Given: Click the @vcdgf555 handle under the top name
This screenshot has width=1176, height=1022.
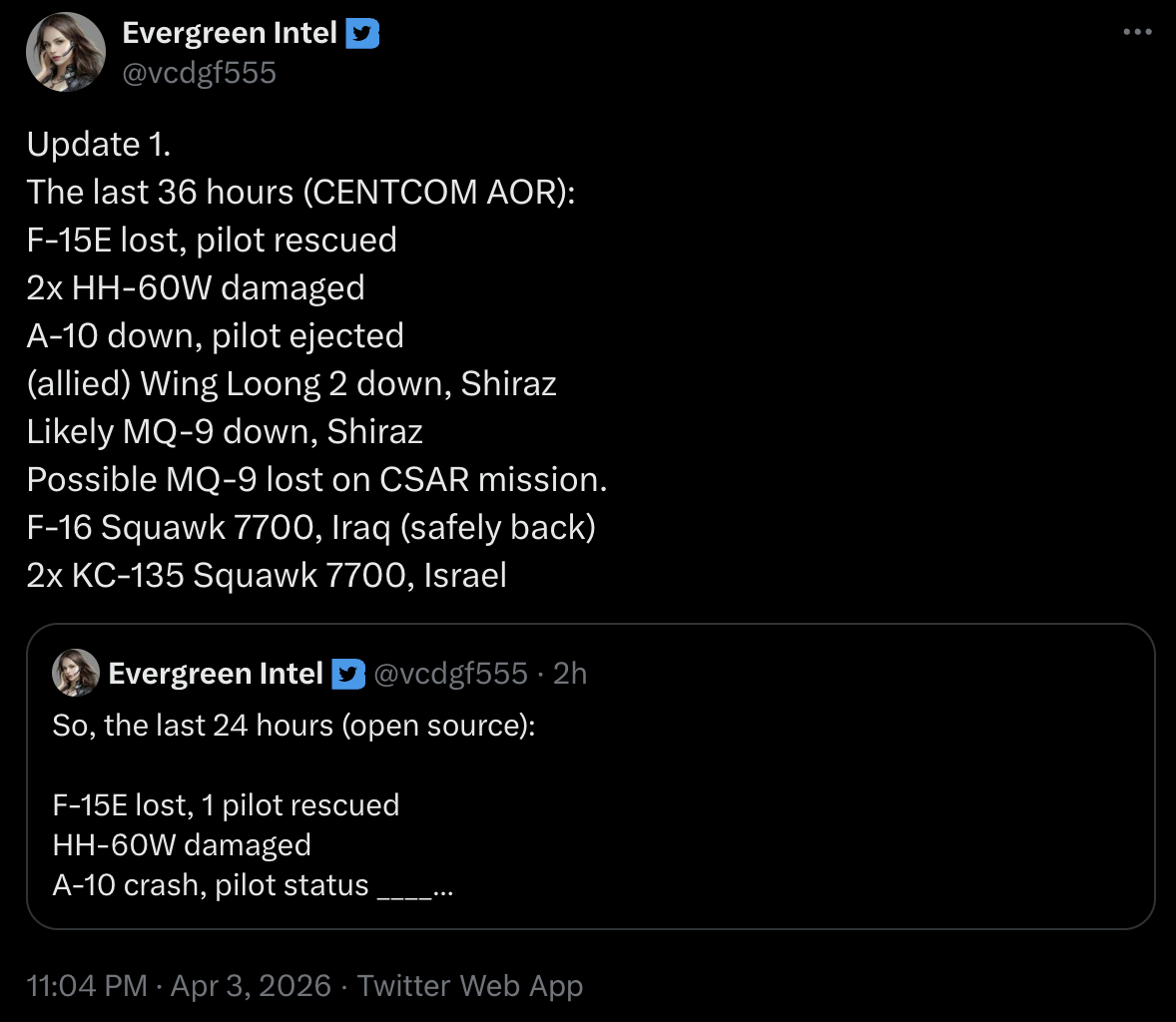Looking at the screenshot, I should (199, 73).
